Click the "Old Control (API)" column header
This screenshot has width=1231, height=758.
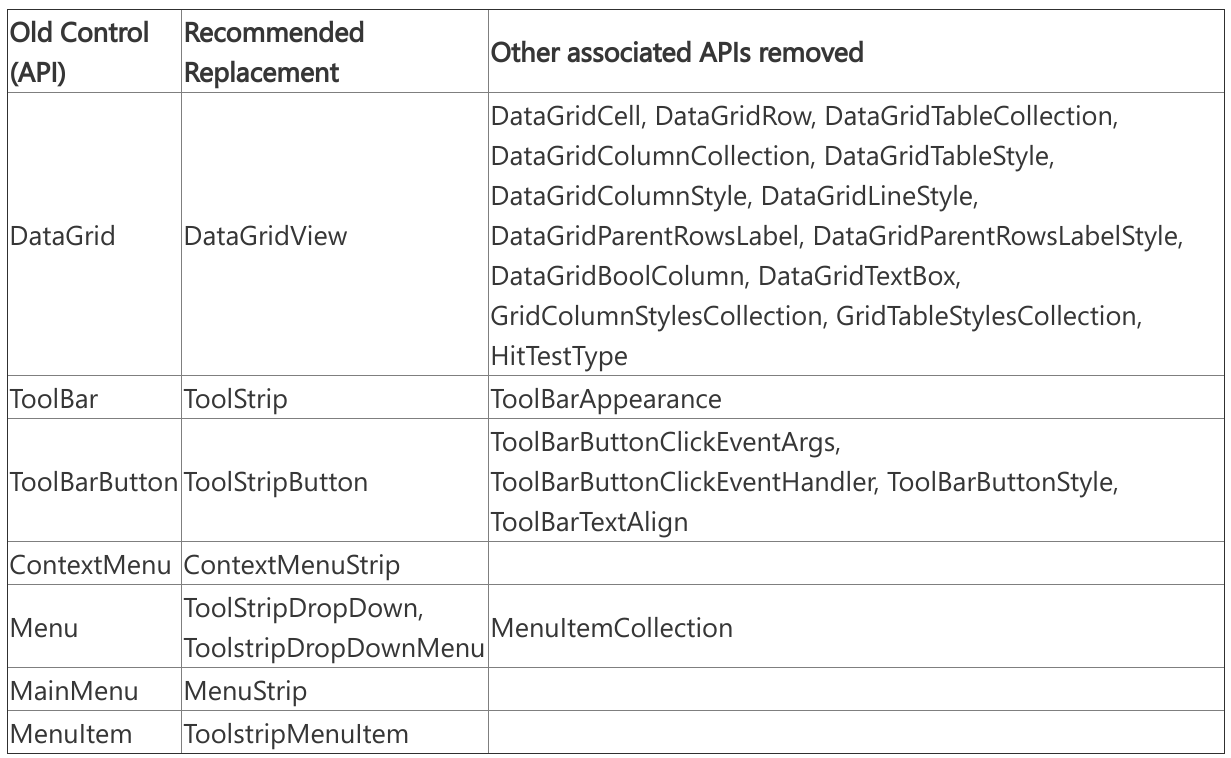pyautogui.click(x=80, y=52)
